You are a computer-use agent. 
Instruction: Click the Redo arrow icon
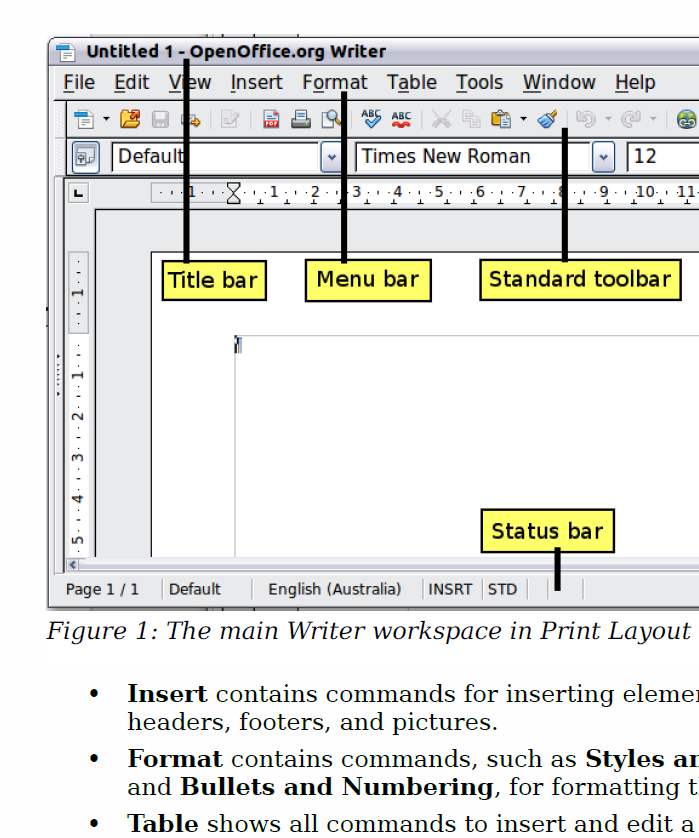tap(631, 119)
